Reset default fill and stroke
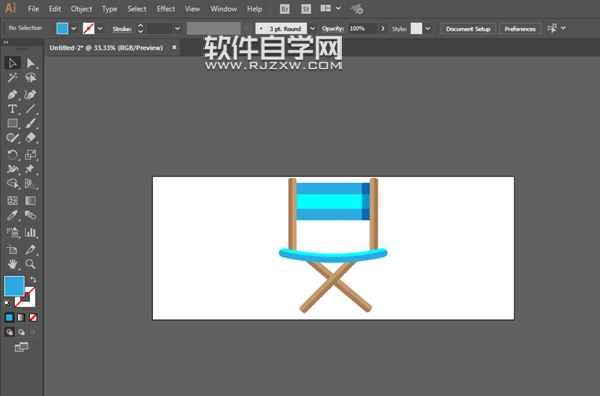600x396 pixels. pos(7,303)
